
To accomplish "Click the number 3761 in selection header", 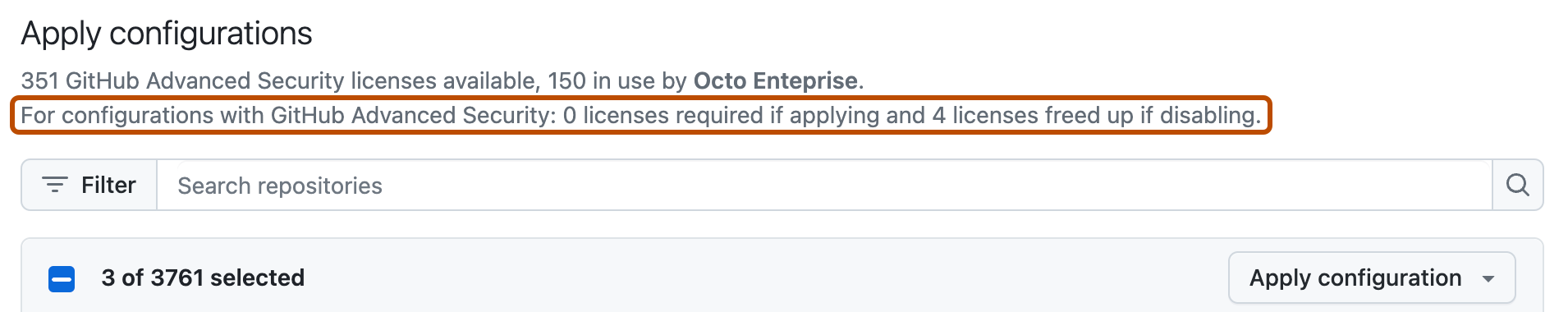I will 177,278.
